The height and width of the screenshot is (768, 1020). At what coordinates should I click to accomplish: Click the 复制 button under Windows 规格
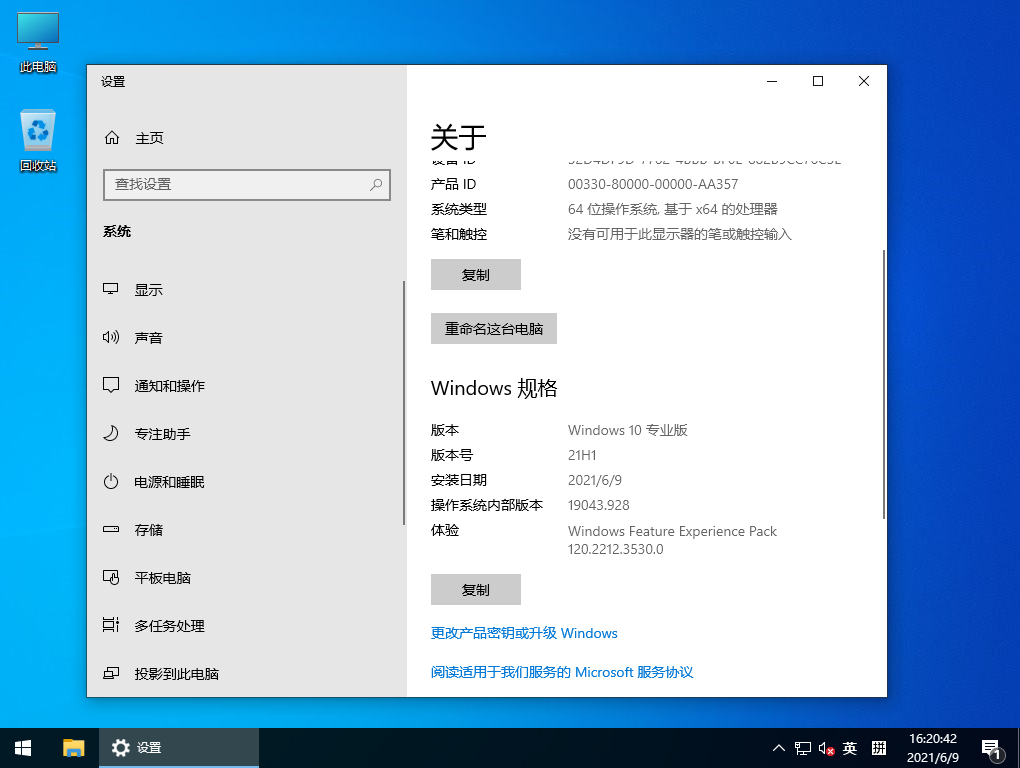coord(476,589)
